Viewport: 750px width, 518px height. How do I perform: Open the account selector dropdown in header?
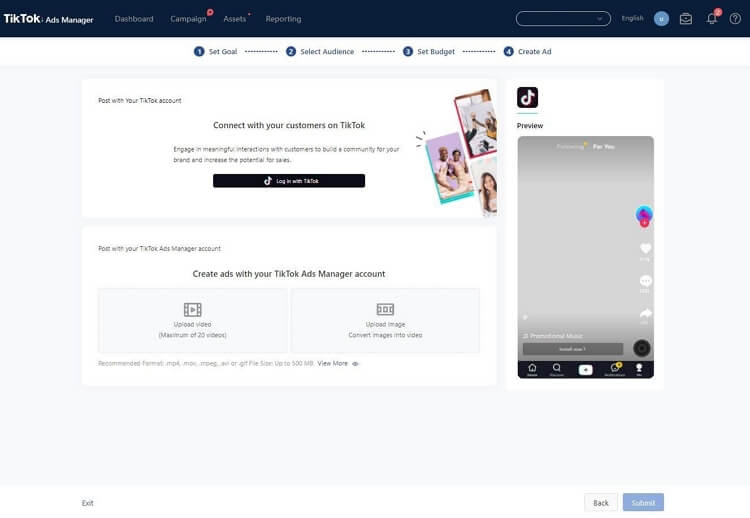563,18
